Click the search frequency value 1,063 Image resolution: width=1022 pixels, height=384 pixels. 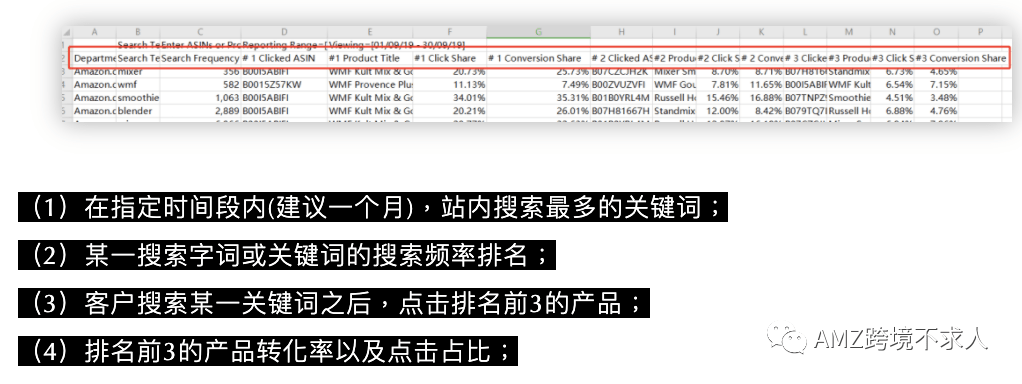(200, 97)
